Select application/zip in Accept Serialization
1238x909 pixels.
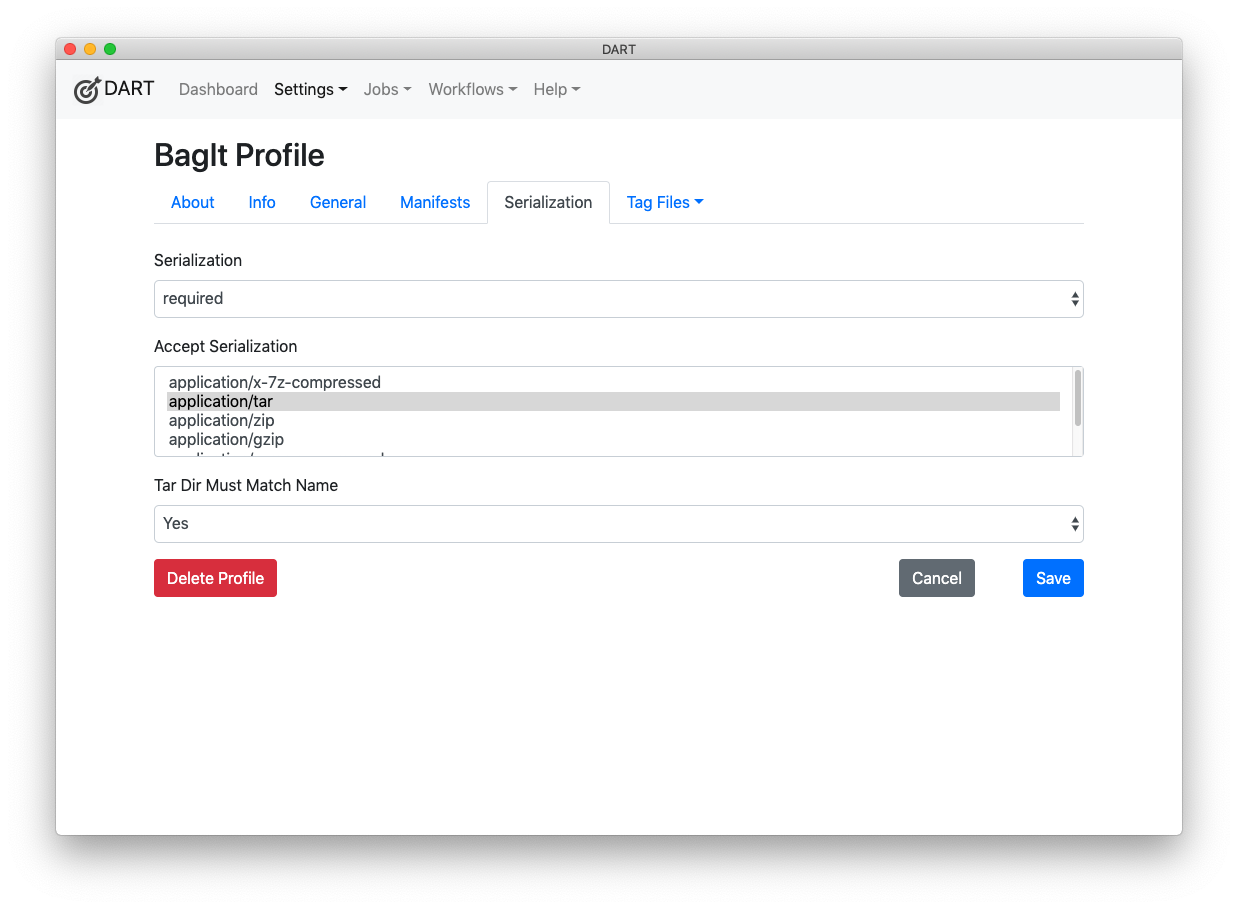[222, 420]
